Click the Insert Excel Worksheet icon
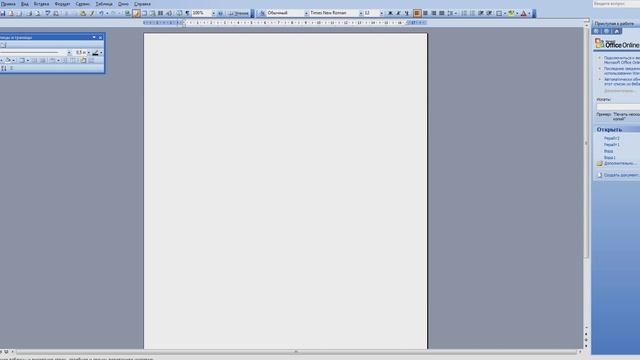 pos(152,13)
